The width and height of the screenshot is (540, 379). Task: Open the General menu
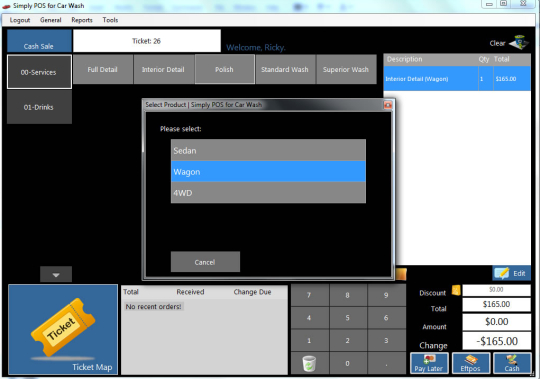pyautogui.click(x=51, y=20)
